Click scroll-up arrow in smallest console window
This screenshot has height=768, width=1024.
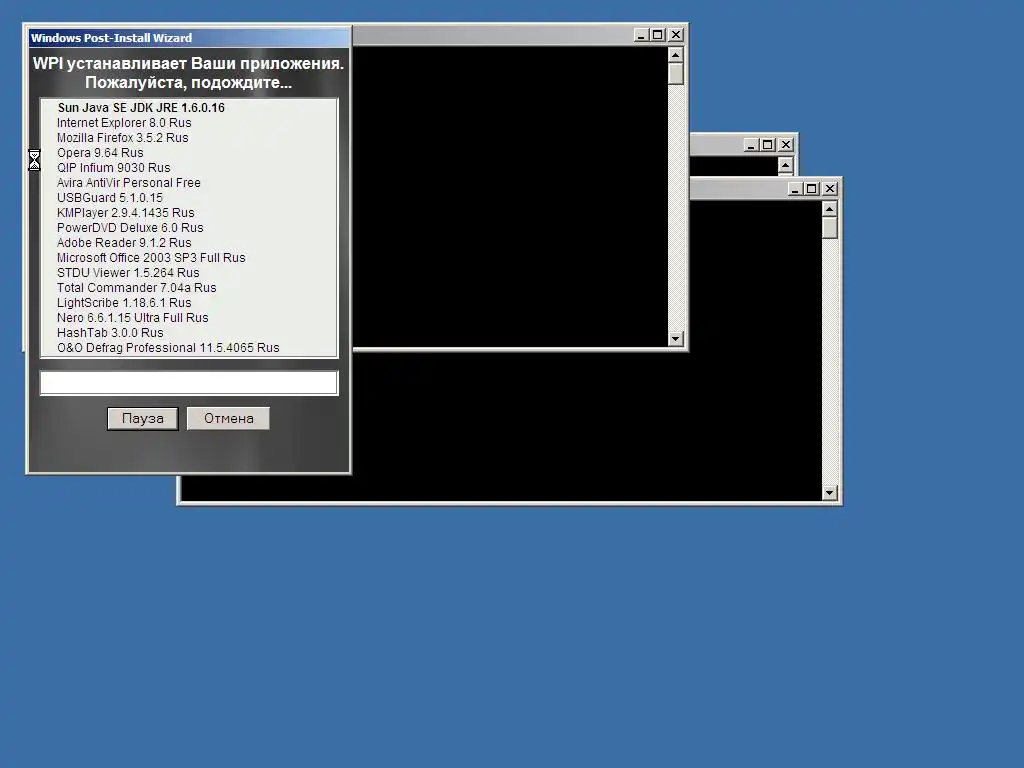[x=785, y=165]
